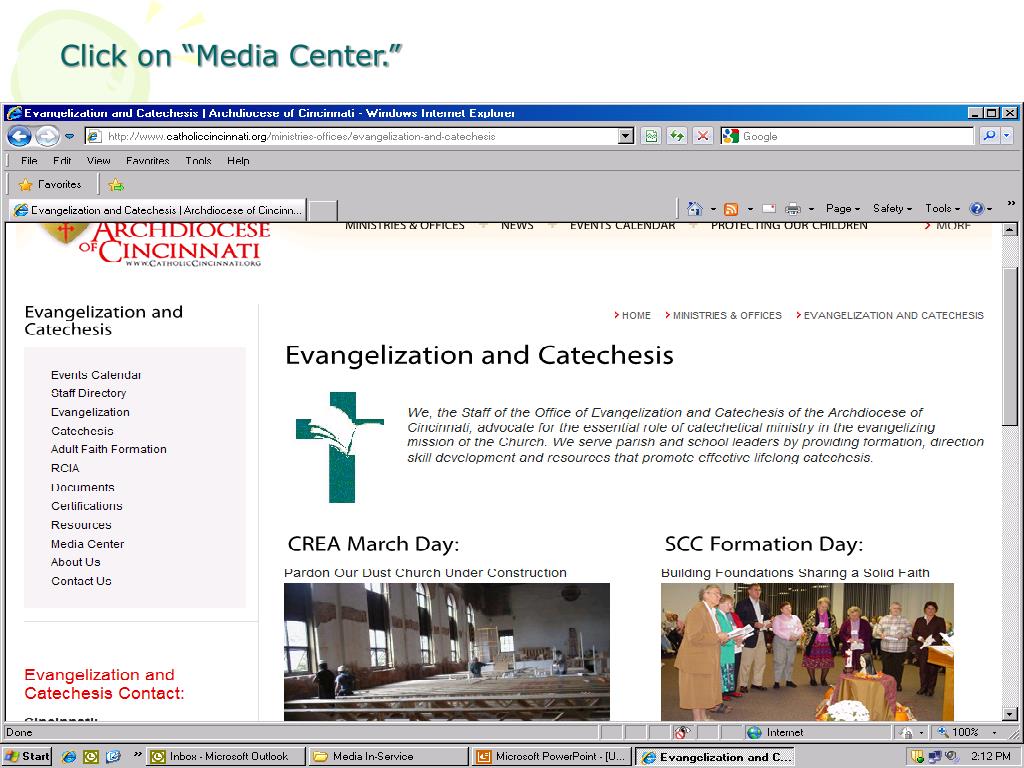Click the RSS Feeds icon

731,209
